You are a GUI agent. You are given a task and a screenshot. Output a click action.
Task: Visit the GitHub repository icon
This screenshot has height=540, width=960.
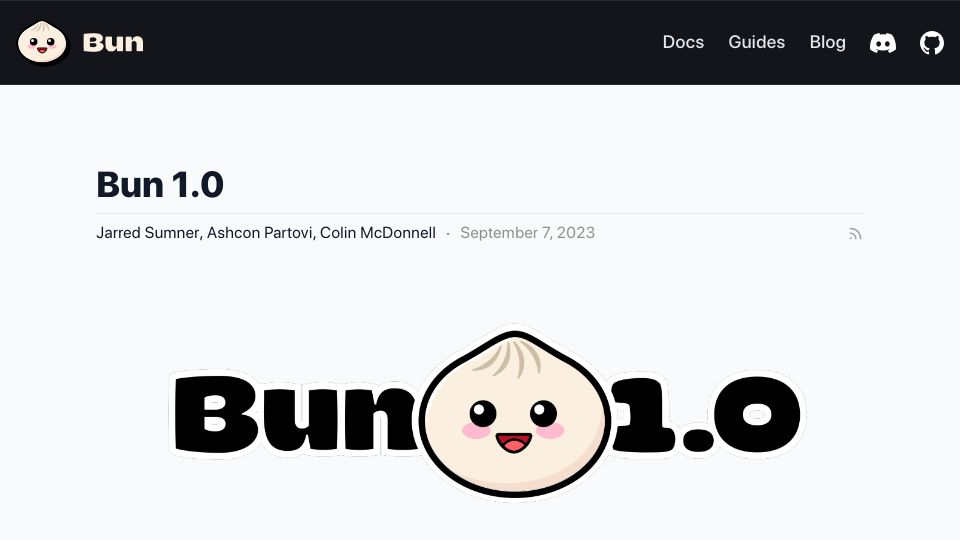click(x=932, y=43)
